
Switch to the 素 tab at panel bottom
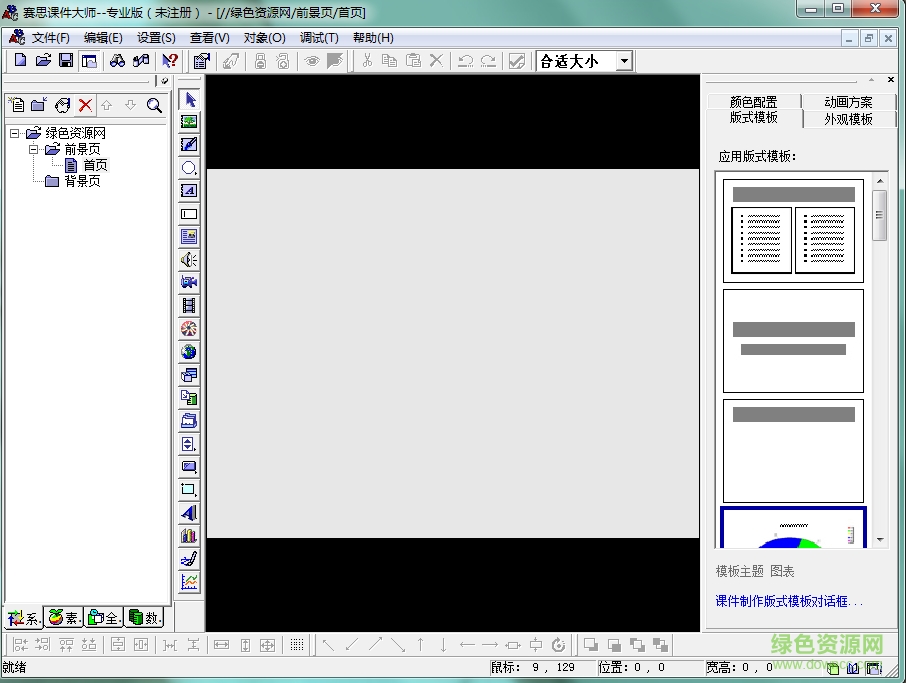point(64,618)
